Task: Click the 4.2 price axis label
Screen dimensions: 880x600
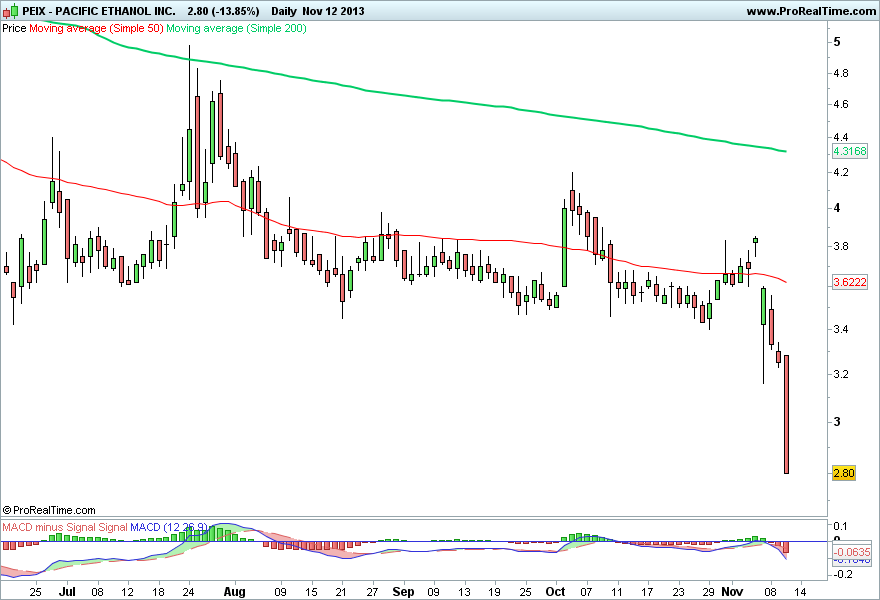Action: click(x=841, y=172)
